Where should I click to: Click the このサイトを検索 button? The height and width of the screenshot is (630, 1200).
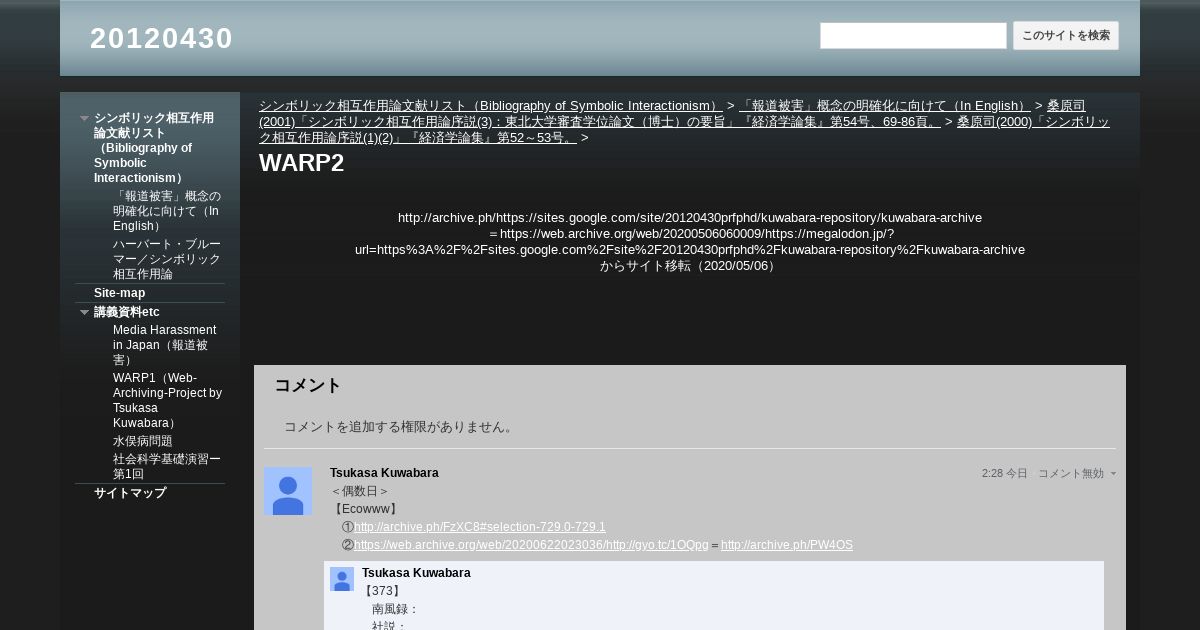[1066, 36]
